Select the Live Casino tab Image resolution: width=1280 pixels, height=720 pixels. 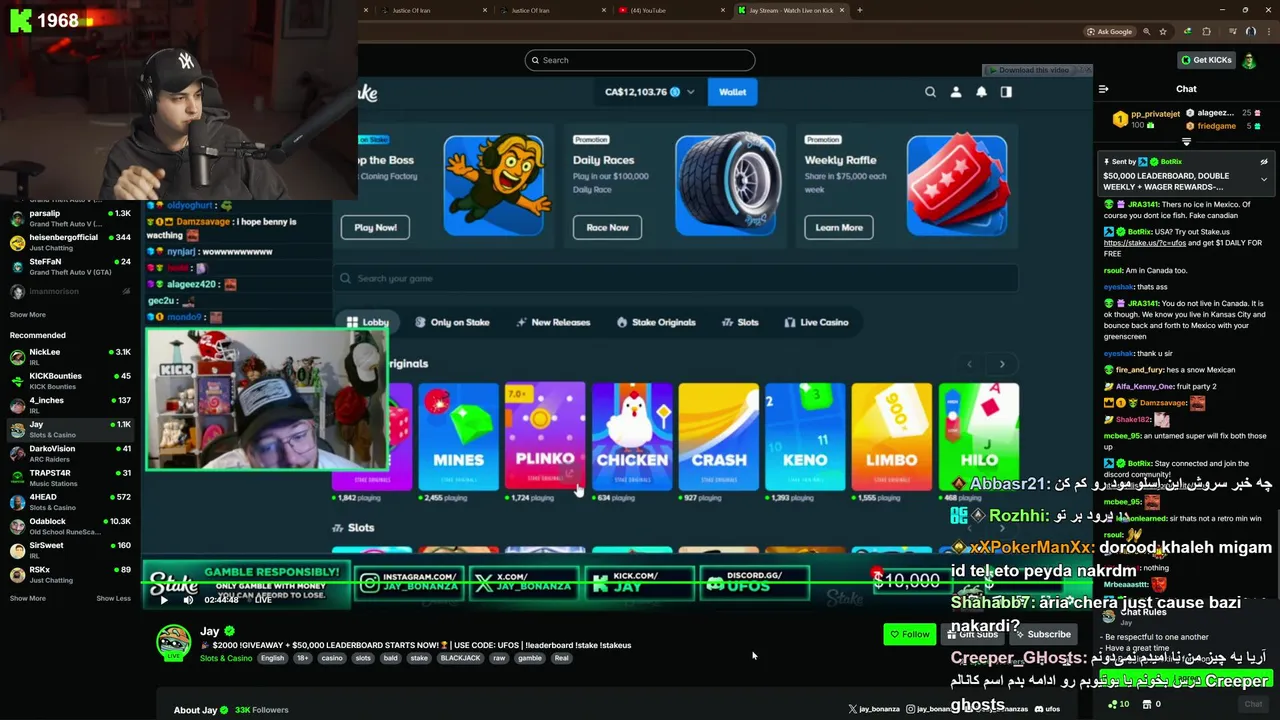point(816,322)
